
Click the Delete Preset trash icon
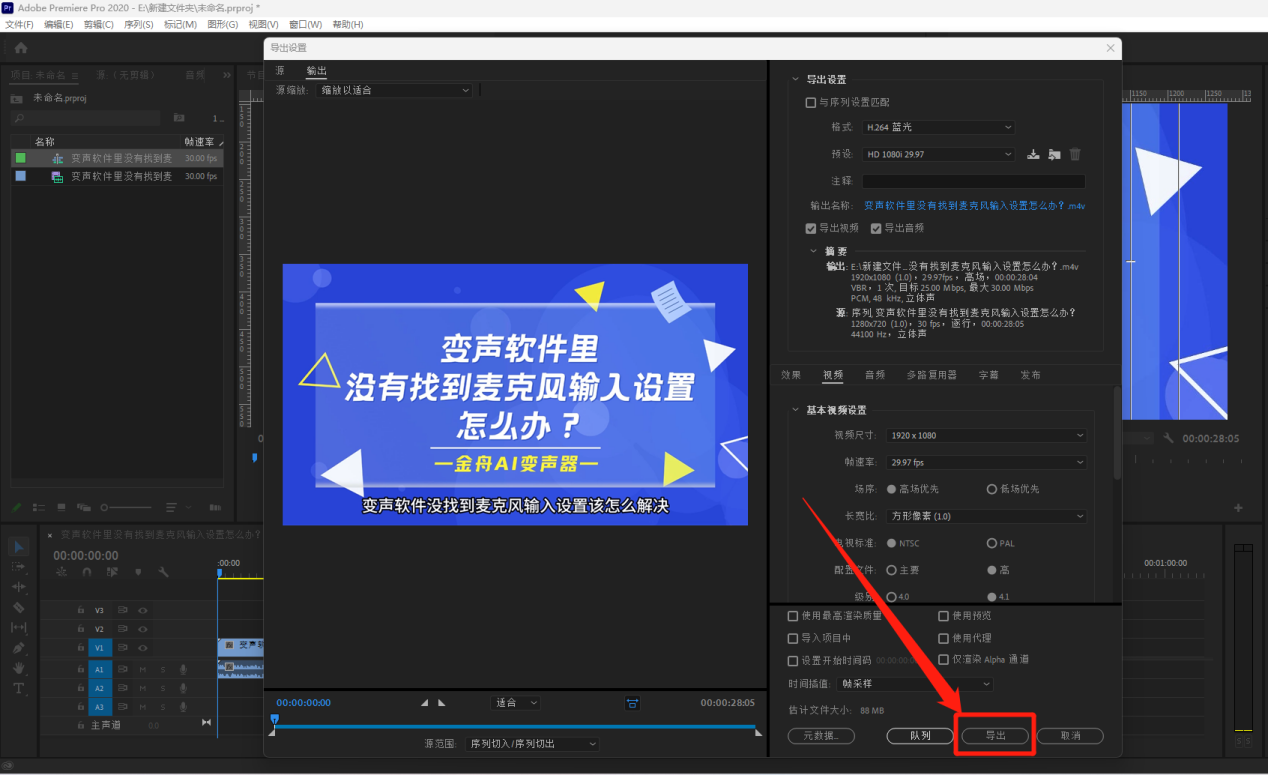pyautogui.click(x=1075, y=154)
